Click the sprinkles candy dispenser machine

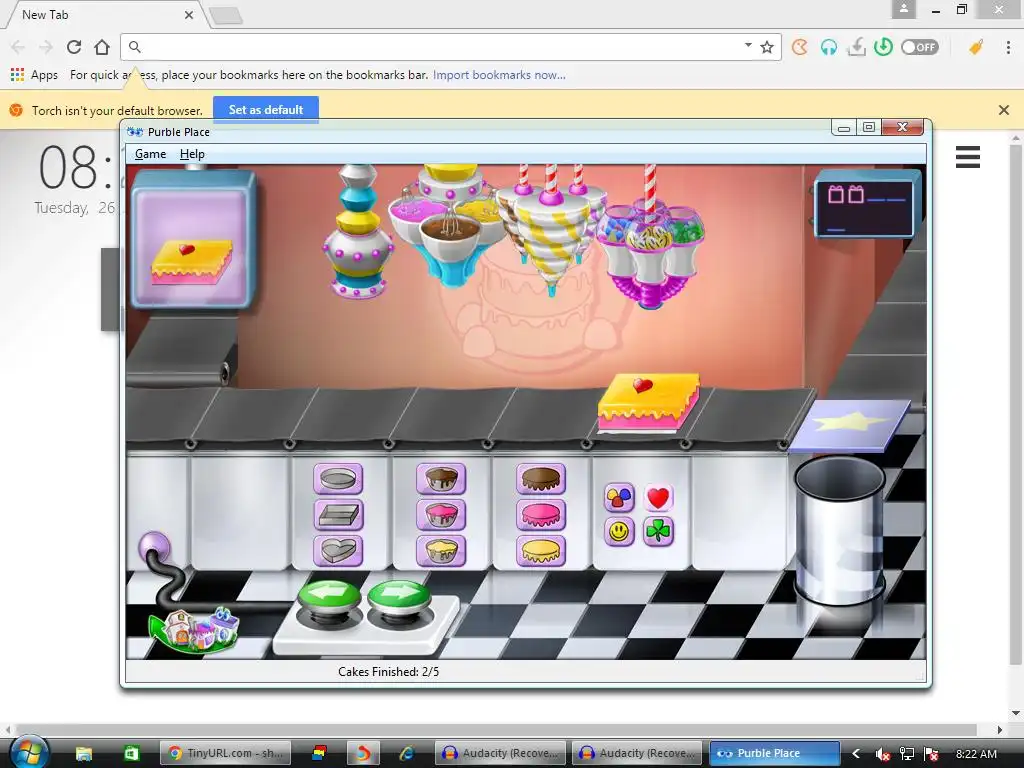tap(651, 236)
